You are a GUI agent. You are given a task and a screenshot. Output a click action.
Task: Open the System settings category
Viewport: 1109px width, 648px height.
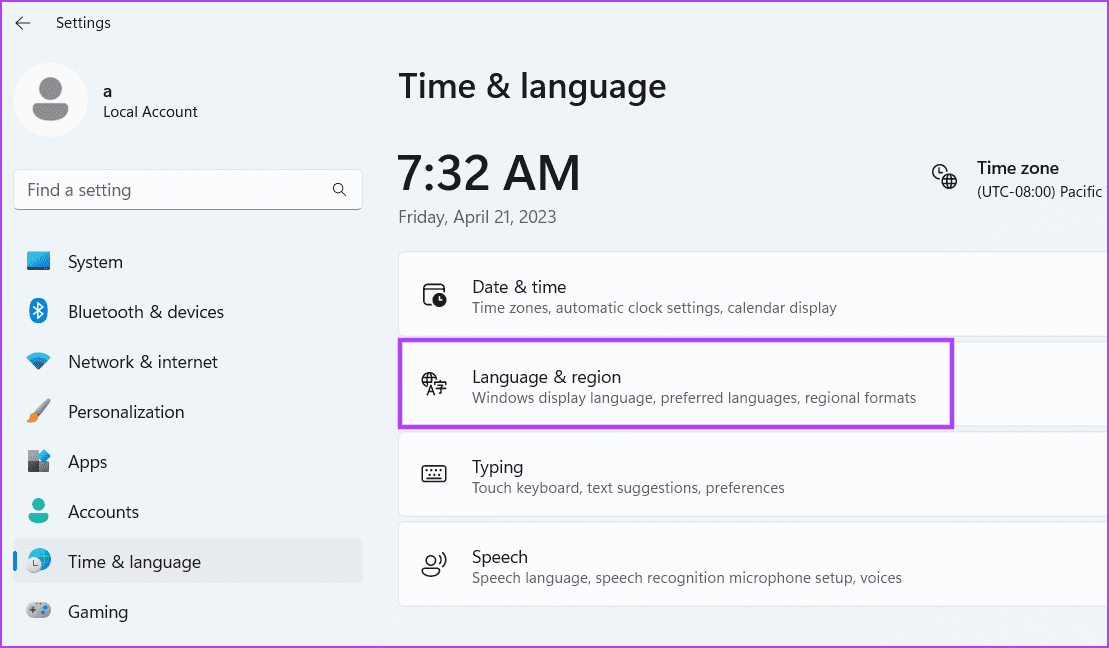click(187, 262)
